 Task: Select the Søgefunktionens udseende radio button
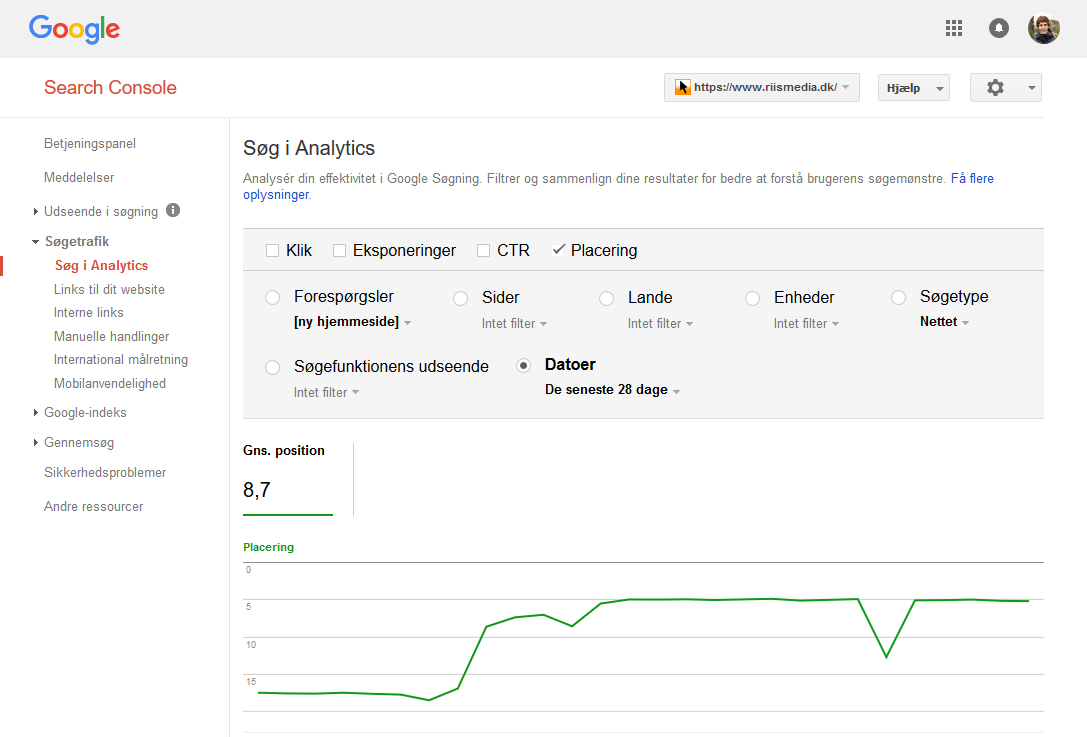pos(272,367)
